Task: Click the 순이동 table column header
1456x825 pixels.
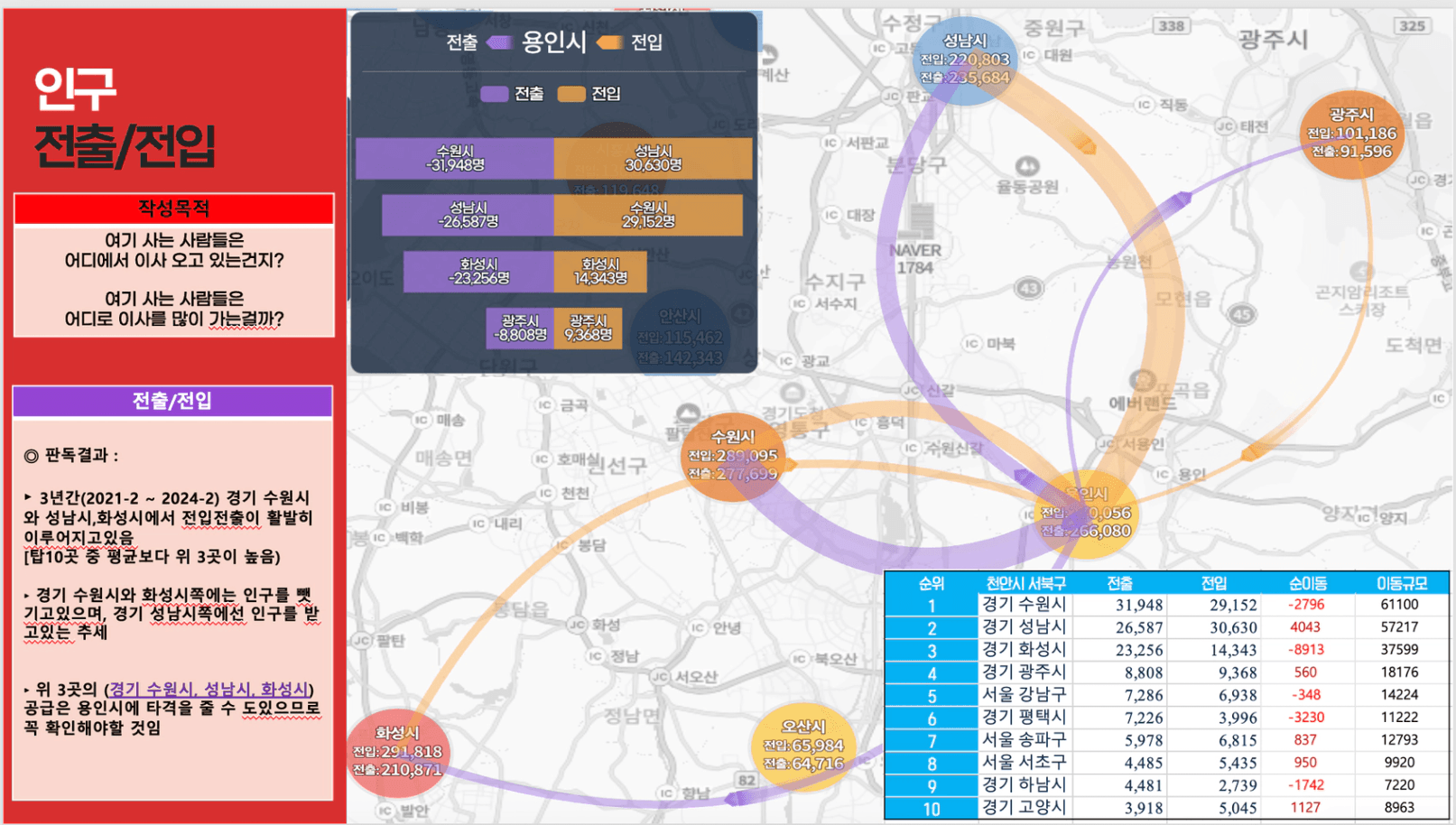Action: click(x=1307, y=583)
